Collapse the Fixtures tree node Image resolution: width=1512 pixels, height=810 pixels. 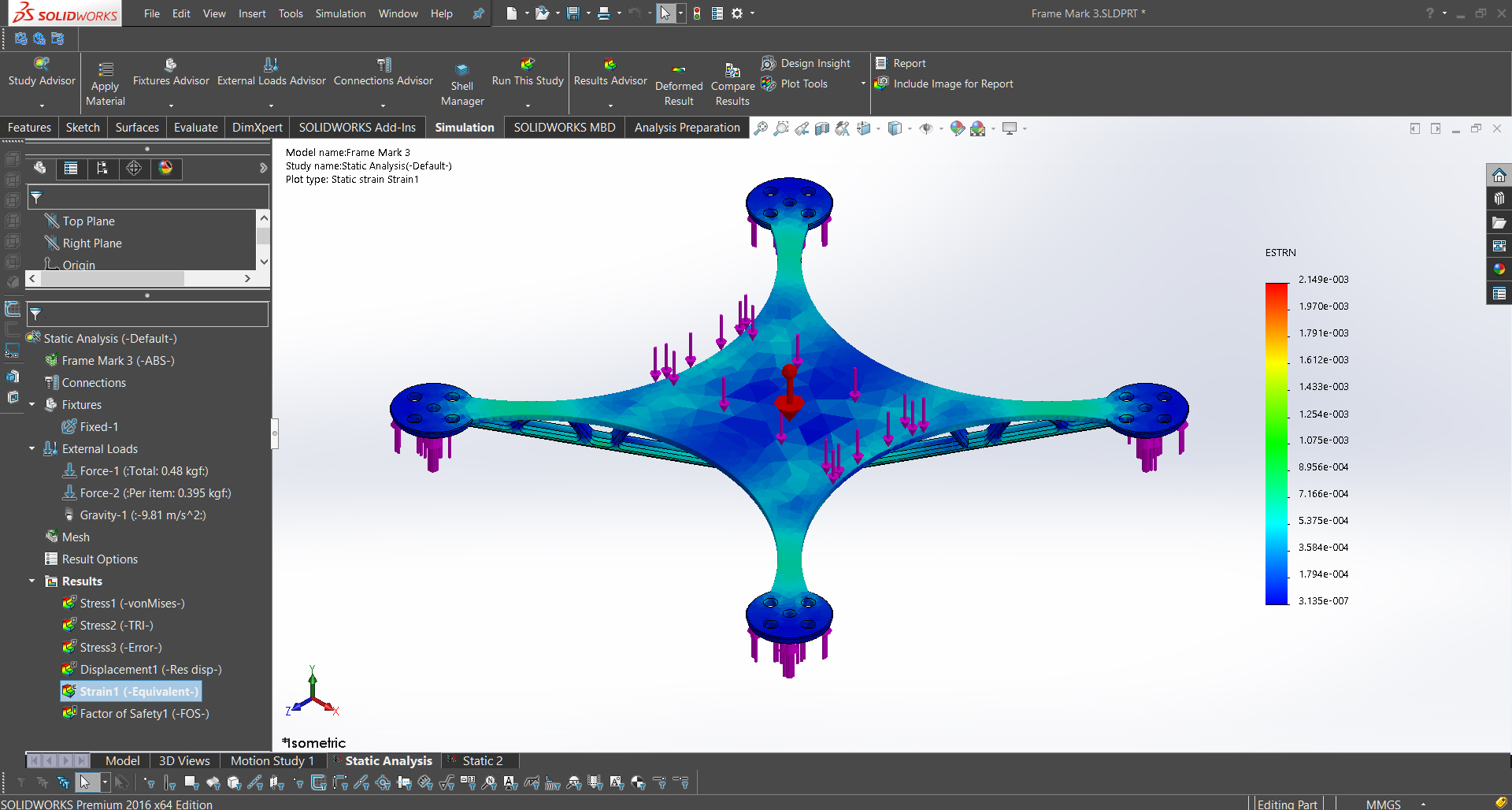[x=32, y=405]
